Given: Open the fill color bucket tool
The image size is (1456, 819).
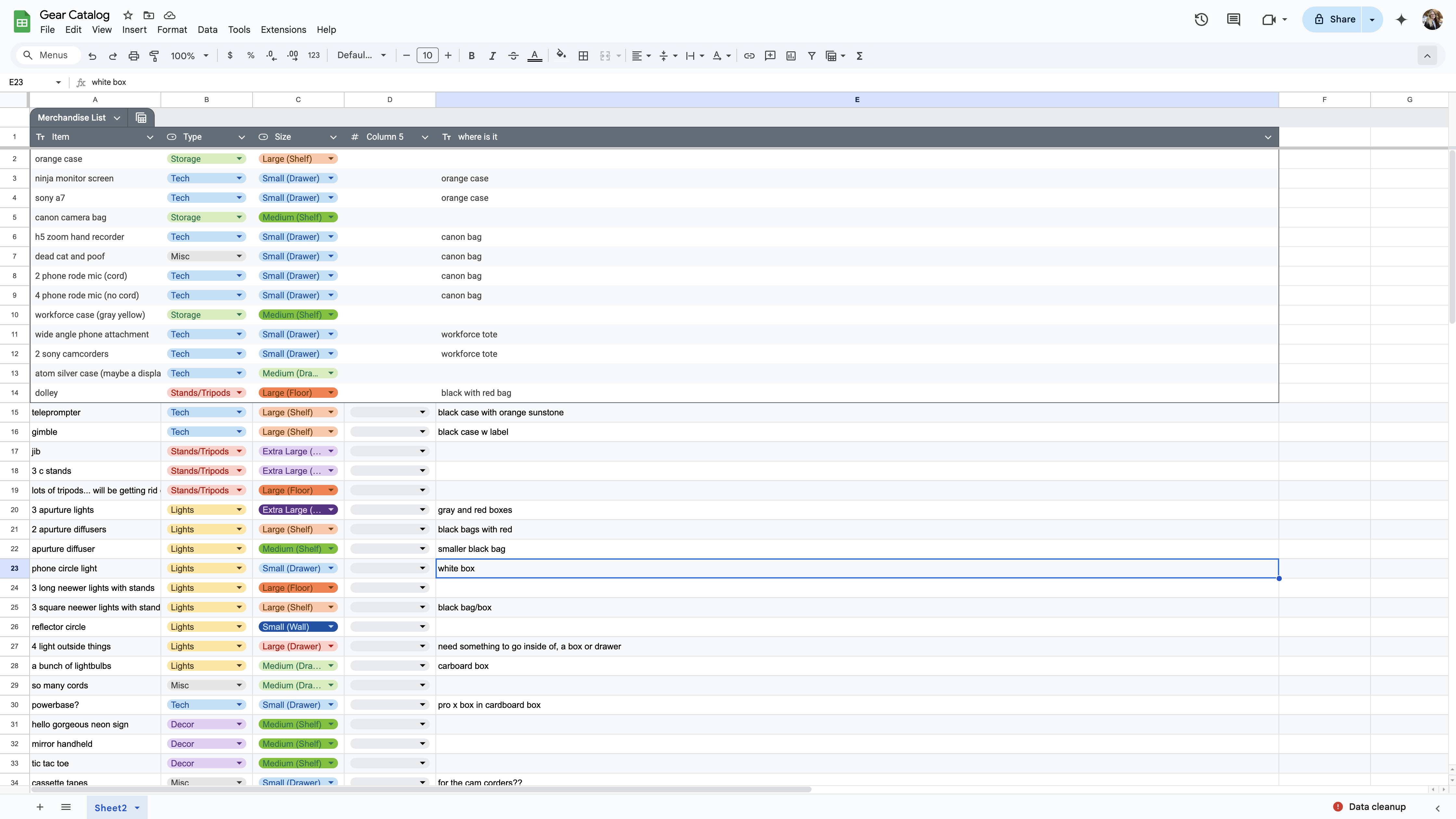Looking at the screenshot, I should tap(561, 55).
